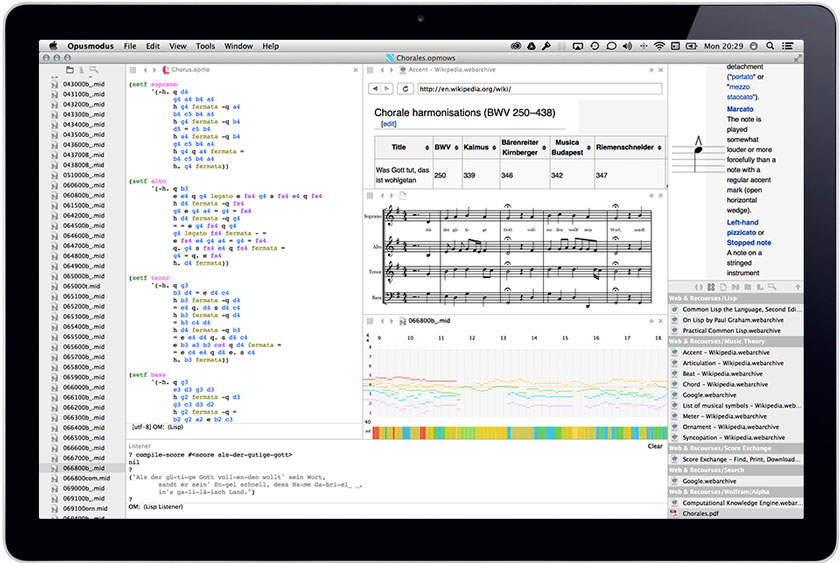Open On Lisp by Paul Graham.webarchive
Viewport: 840px width, 563px height.
(735, 320)
